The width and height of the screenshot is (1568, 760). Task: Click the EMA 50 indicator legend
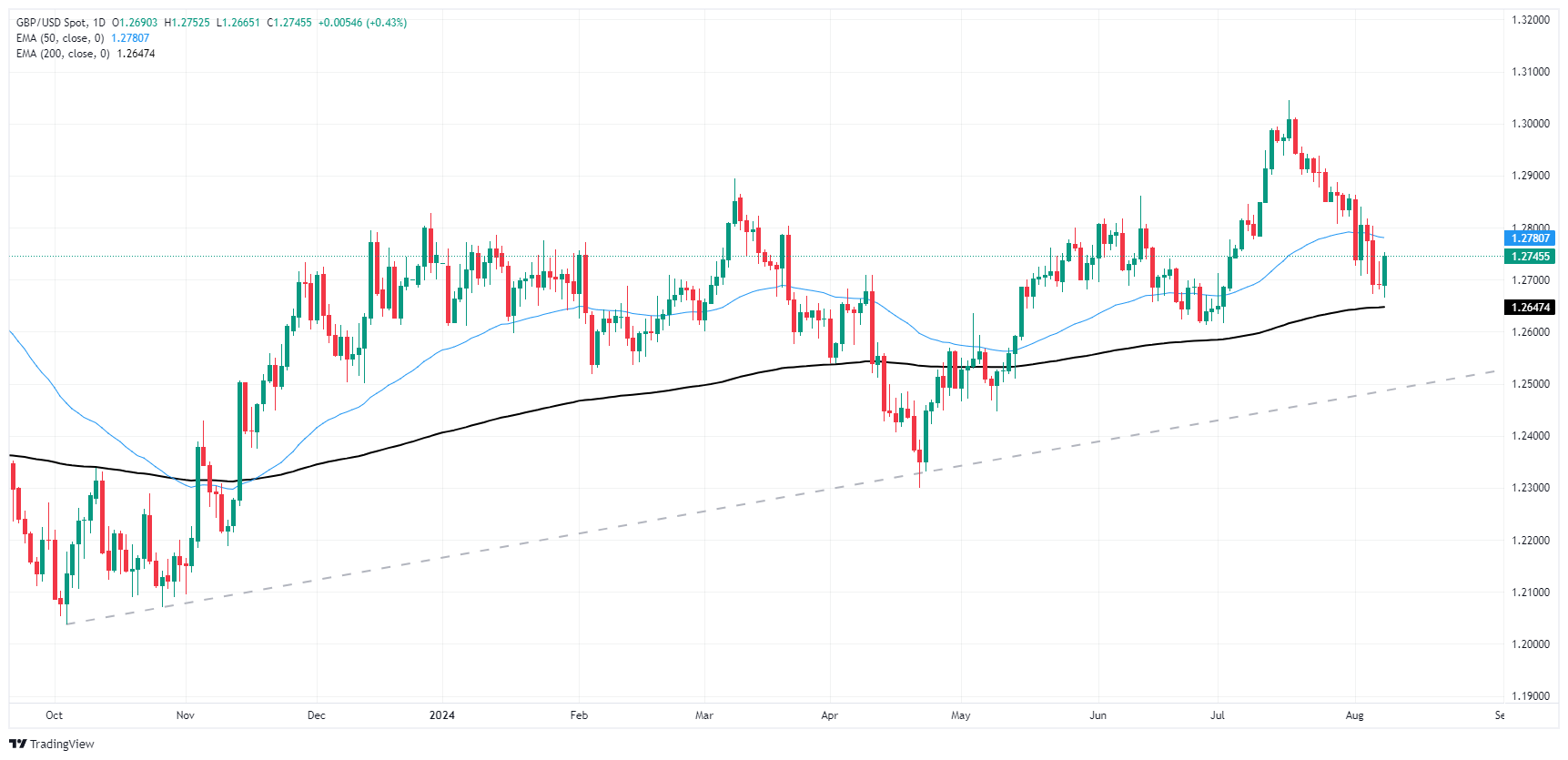click(x=60, y=38)
